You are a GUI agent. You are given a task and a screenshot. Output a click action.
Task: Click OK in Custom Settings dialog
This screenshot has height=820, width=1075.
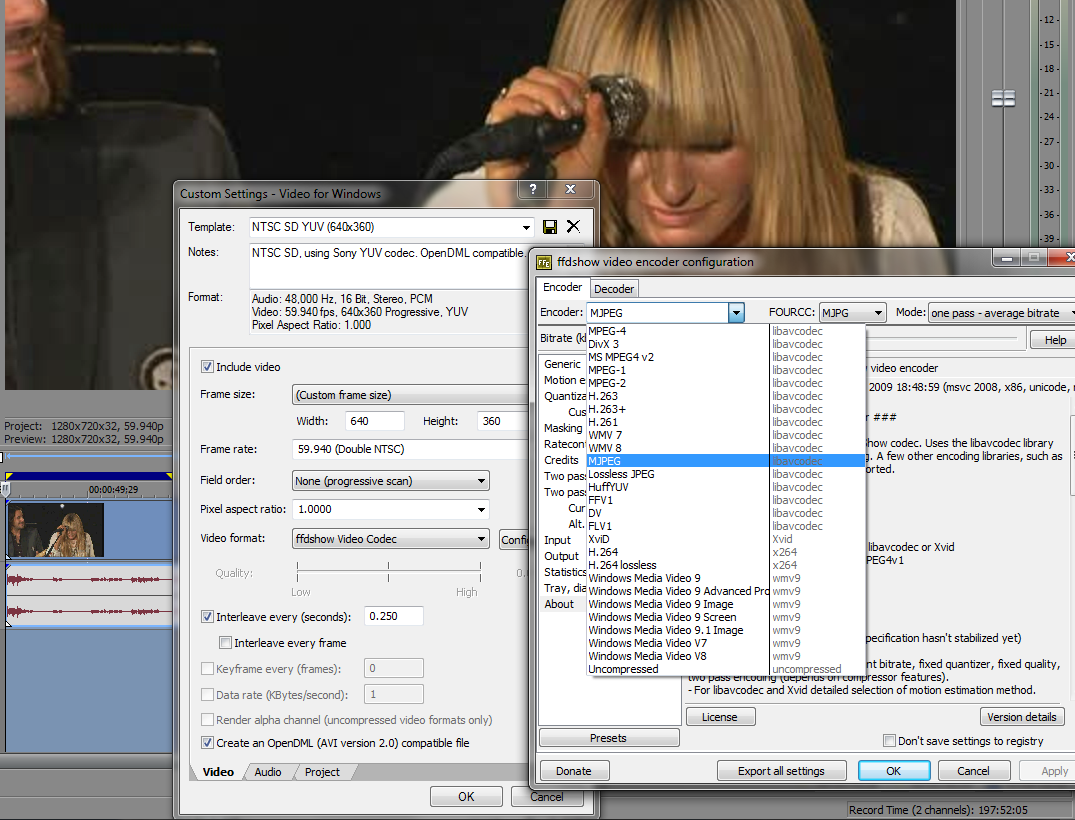[x=466, y=797]
